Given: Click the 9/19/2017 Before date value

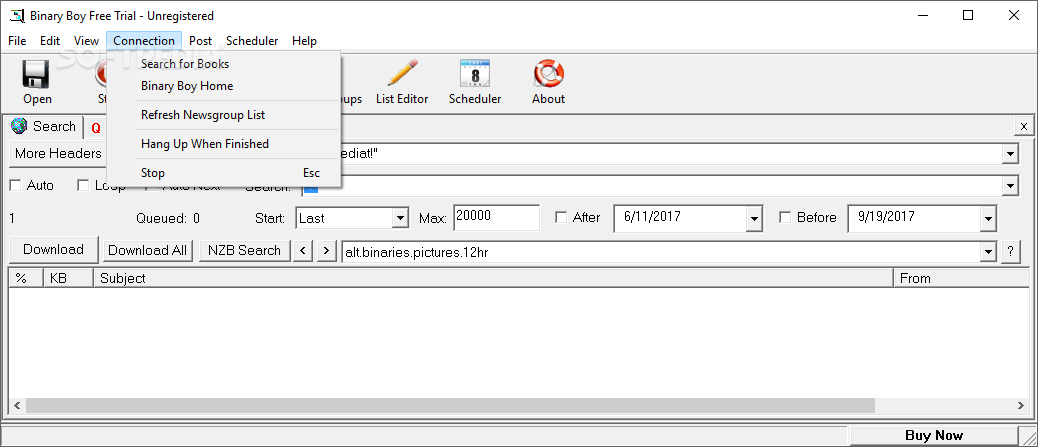Looking at the screenshot, I should [886, 217].
